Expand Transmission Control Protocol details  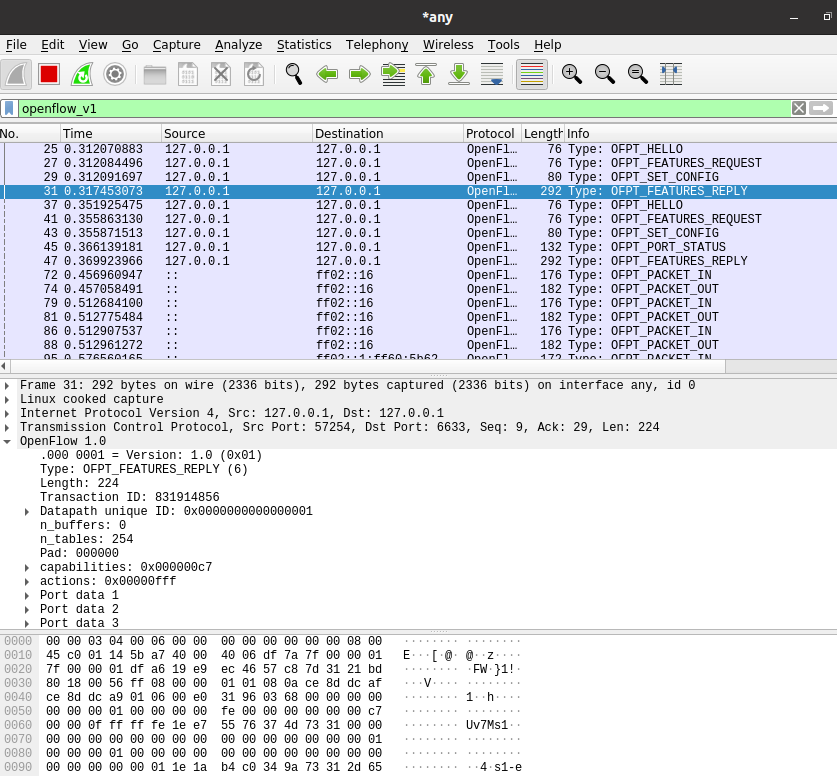tap(7, 427)
